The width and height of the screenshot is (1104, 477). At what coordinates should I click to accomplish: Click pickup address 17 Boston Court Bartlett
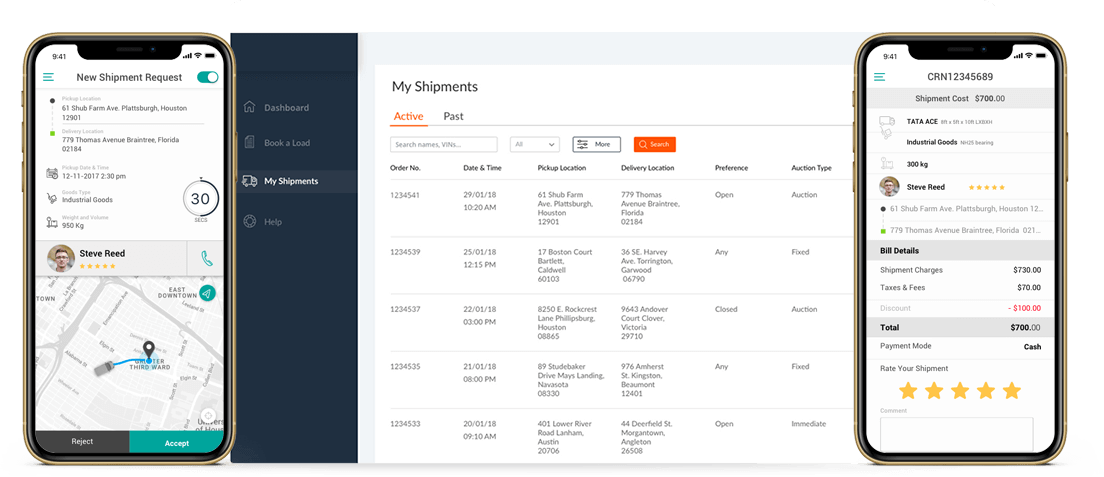[563, 266]
